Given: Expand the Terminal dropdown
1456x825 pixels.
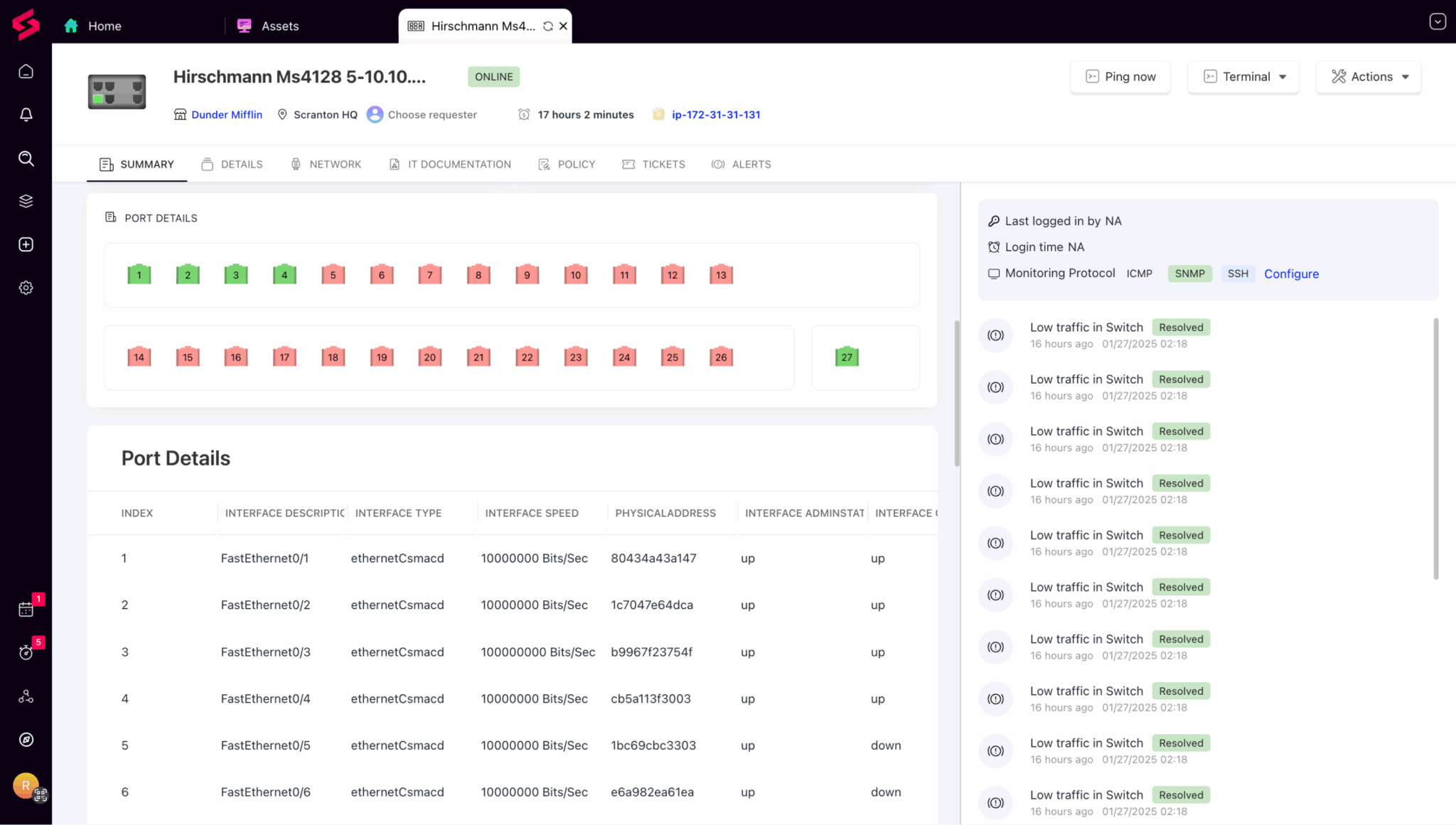Looking at the screenshot, I should [x=1243, y=77].
